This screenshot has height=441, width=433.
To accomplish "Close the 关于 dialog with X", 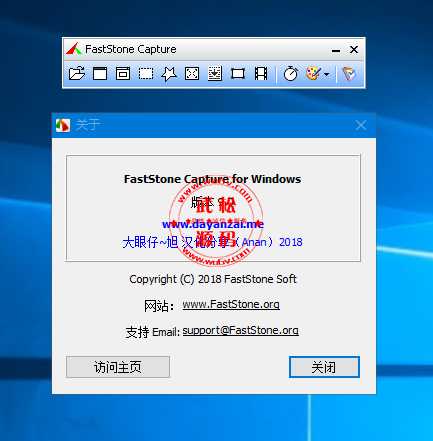I will tap(361, 125).
